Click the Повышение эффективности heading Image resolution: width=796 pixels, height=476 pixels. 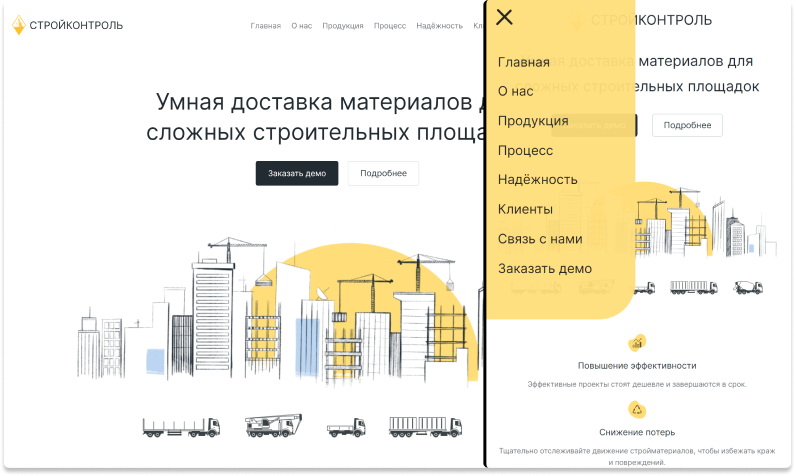(x=637, y=366)
